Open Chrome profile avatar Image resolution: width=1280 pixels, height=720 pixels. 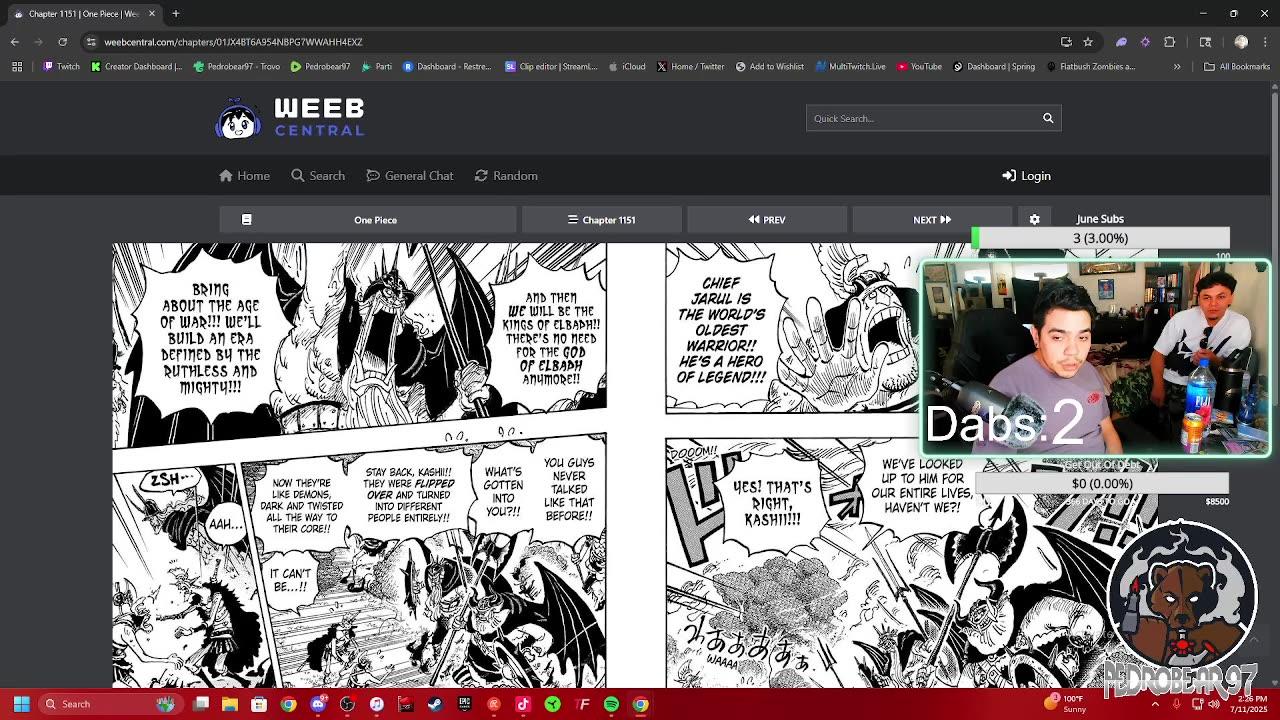coord(1241,42)
